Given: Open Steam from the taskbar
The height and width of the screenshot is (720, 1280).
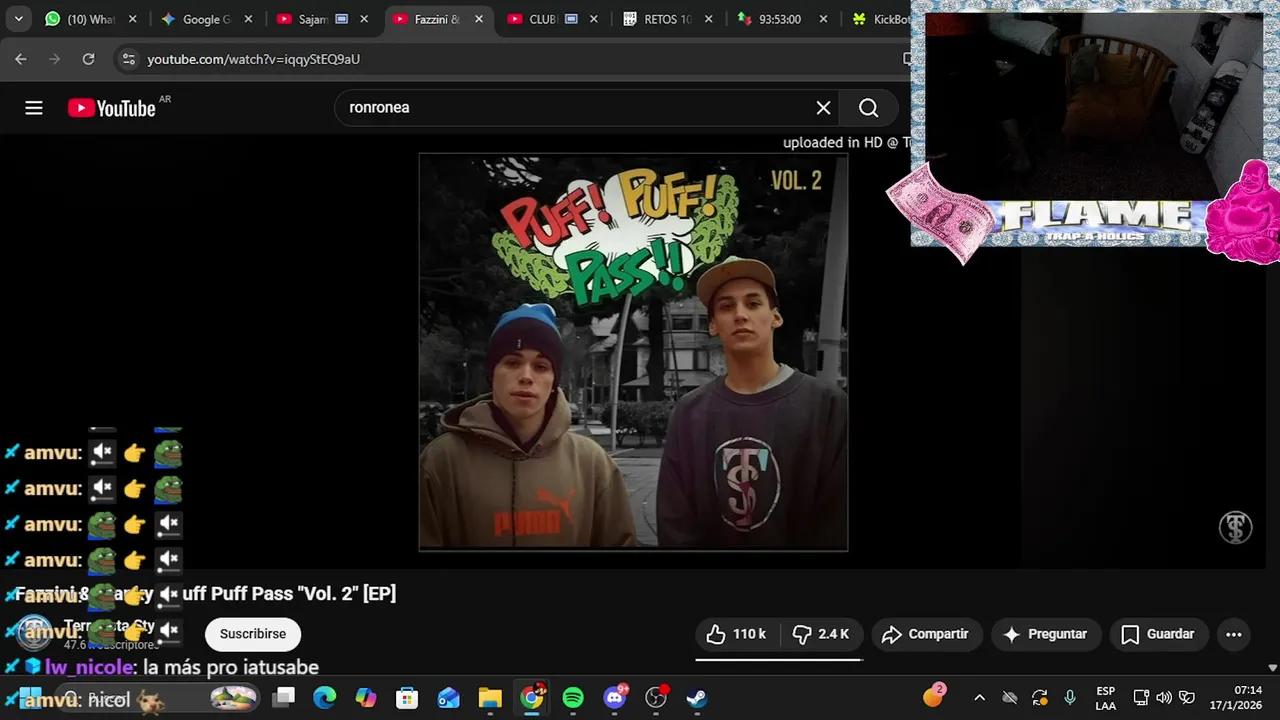Looking at the screenshot, I should (697, 697).
